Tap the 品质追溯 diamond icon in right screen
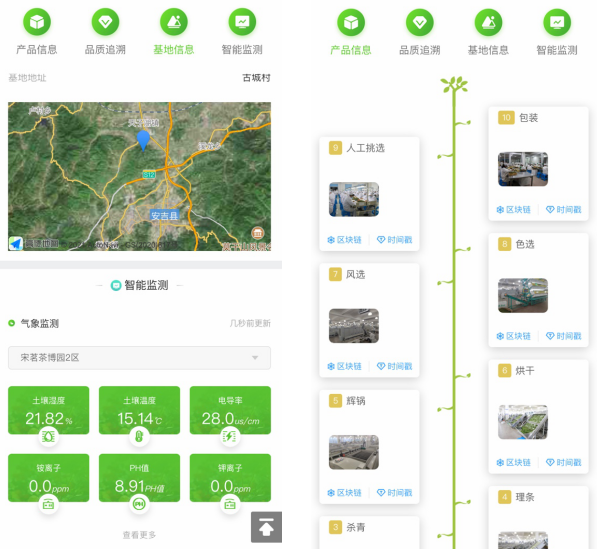Image resolution: width=600 pixels, height=549 pixels. [420, 23]
